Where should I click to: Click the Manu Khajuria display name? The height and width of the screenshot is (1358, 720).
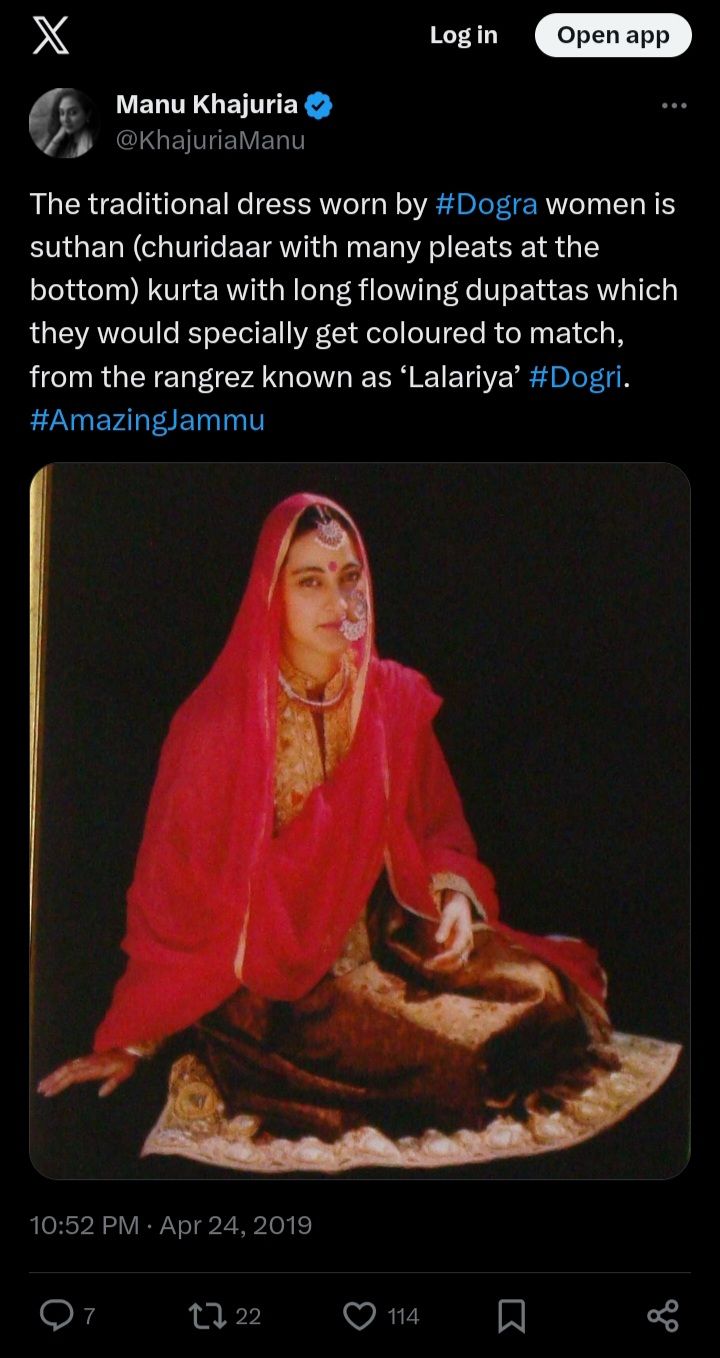point(207,104)
